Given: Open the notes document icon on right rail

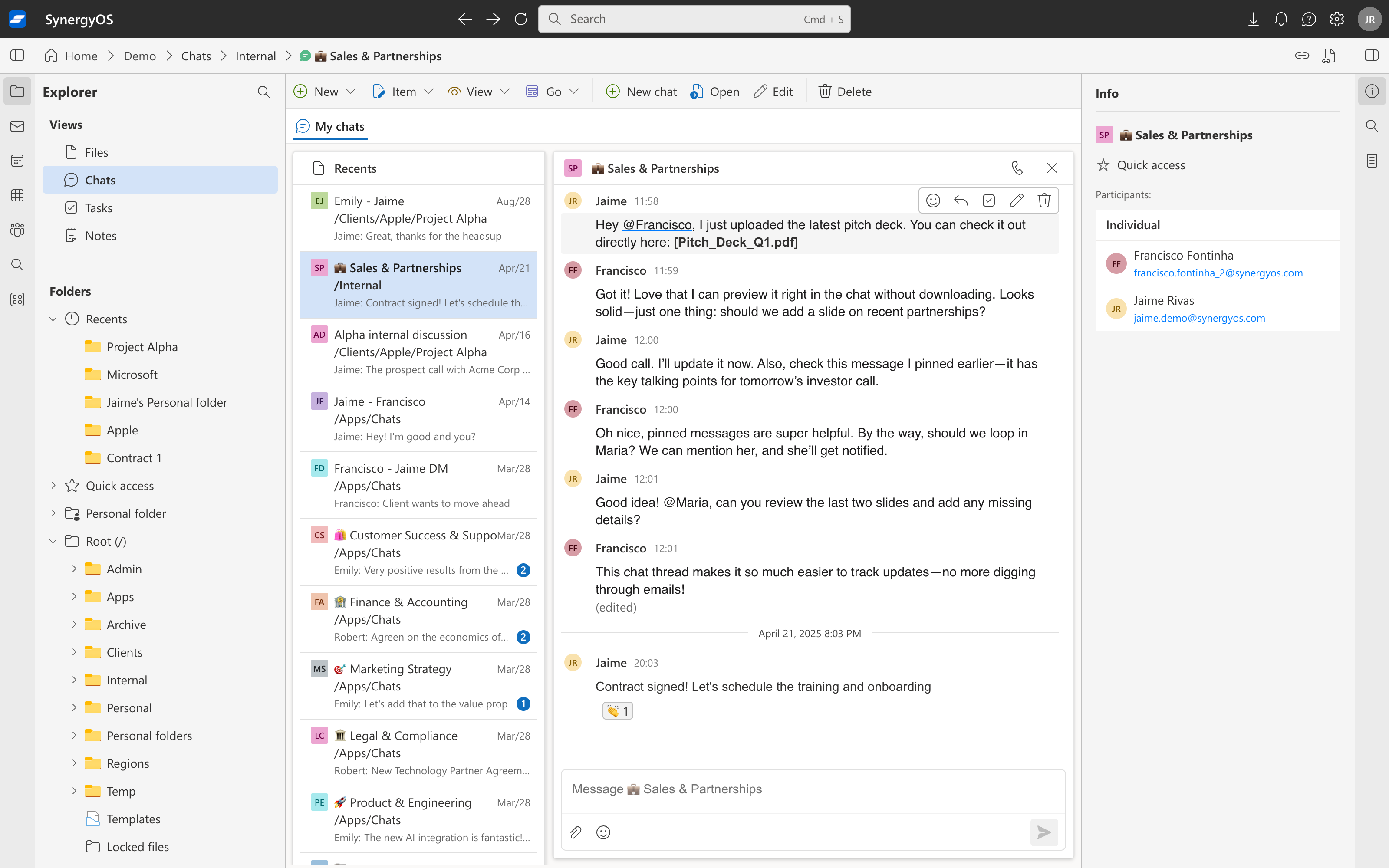Looking at the screenshot, I should (1372, 161).
